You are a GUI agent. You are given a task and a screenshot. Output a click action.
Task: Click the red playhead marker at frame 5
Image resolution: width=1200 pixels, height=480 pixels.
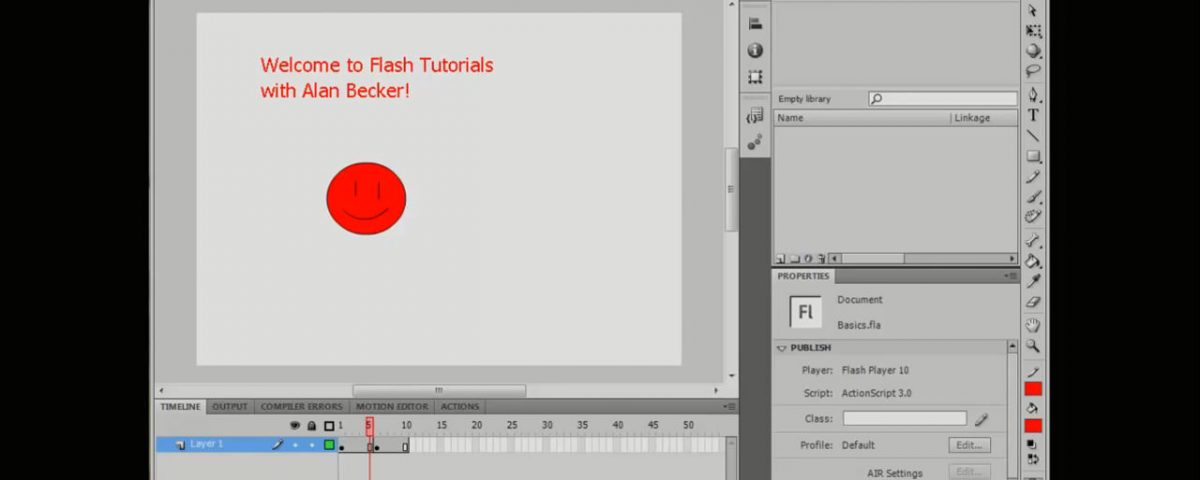(x=369, y=427)
